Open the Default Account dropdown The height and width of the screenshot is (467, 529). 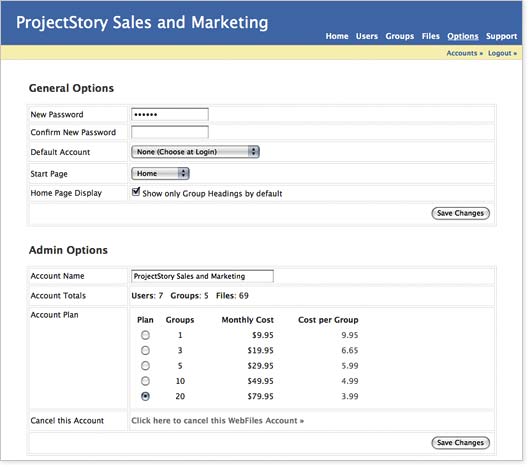point(195,152)
